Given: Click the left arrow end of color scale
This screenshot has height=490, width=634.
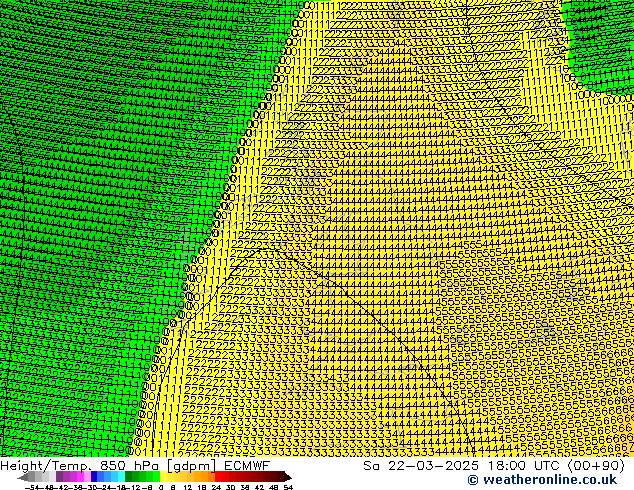Looking at the screenshot, I should click(22, 477).
